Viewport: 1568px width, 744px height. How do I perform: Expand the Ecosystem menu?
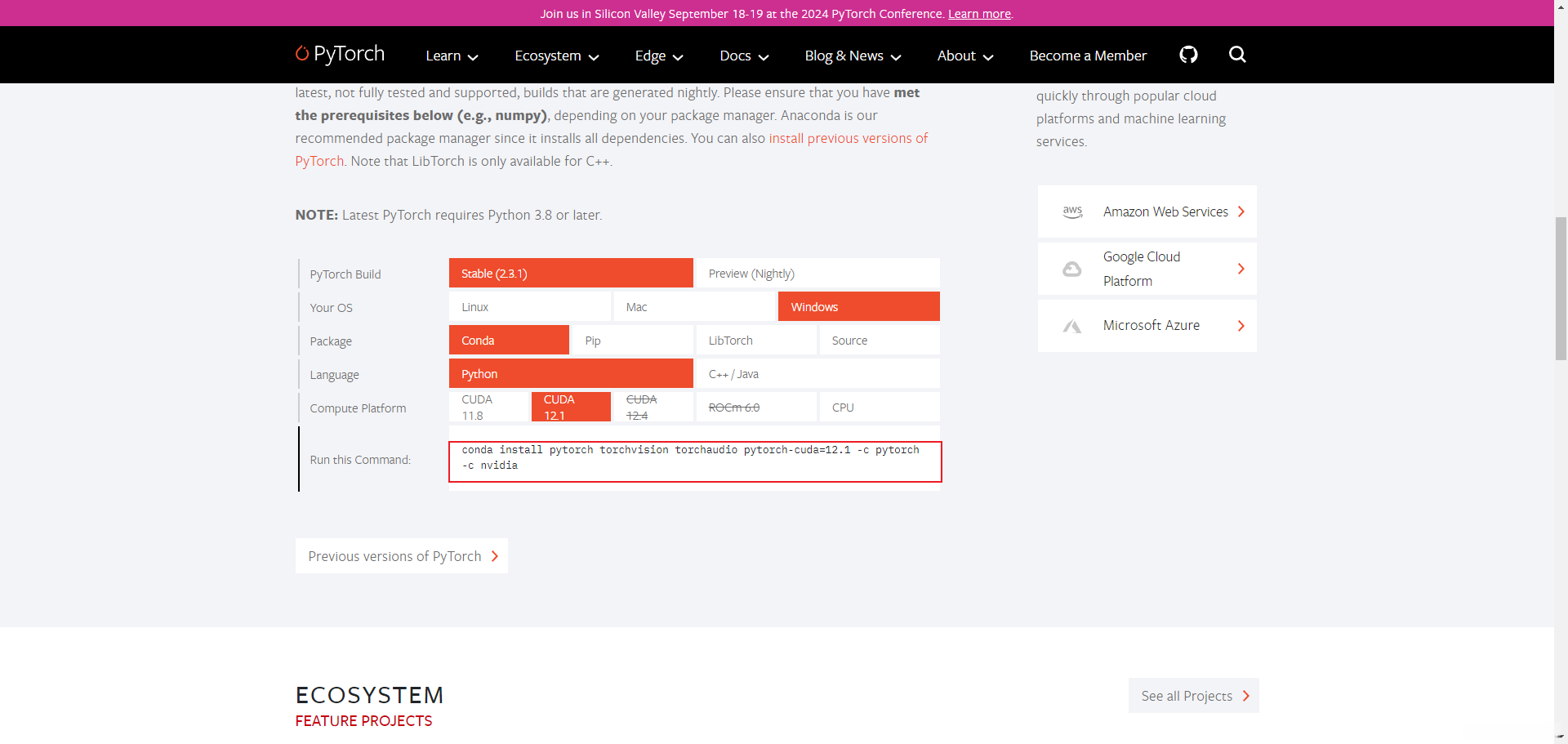pyautogui.click(x=557, y=56)
